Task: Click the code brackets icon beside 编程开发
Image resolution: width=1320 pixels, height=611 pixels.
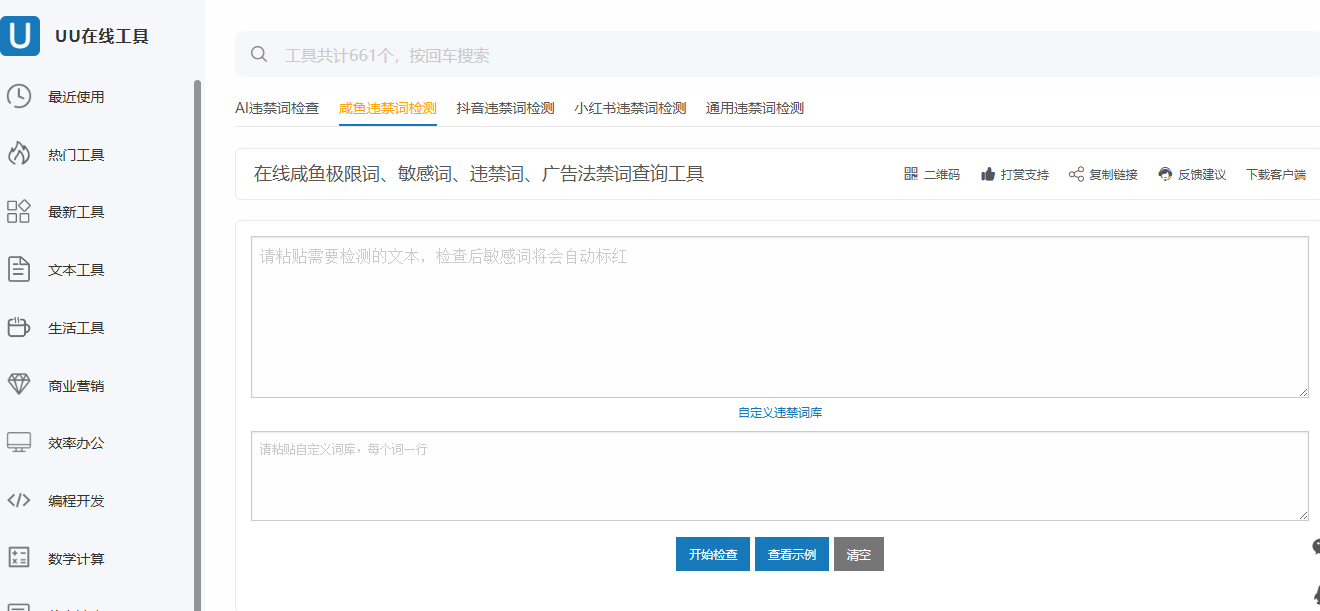Action: pyautogui.click(x=19, y=501)
